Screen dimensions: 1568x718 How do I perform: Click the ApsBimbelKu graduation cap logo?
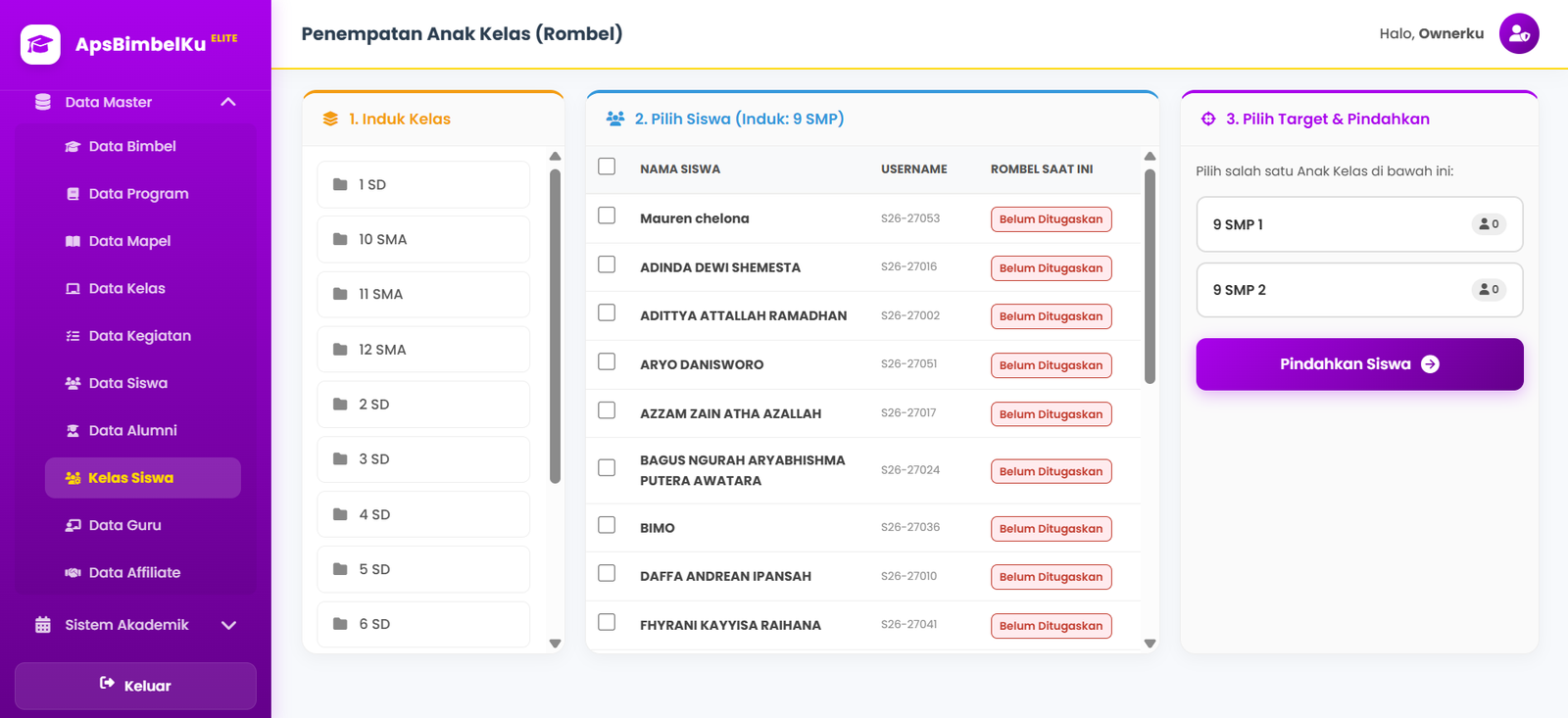(x=40, y=44)
